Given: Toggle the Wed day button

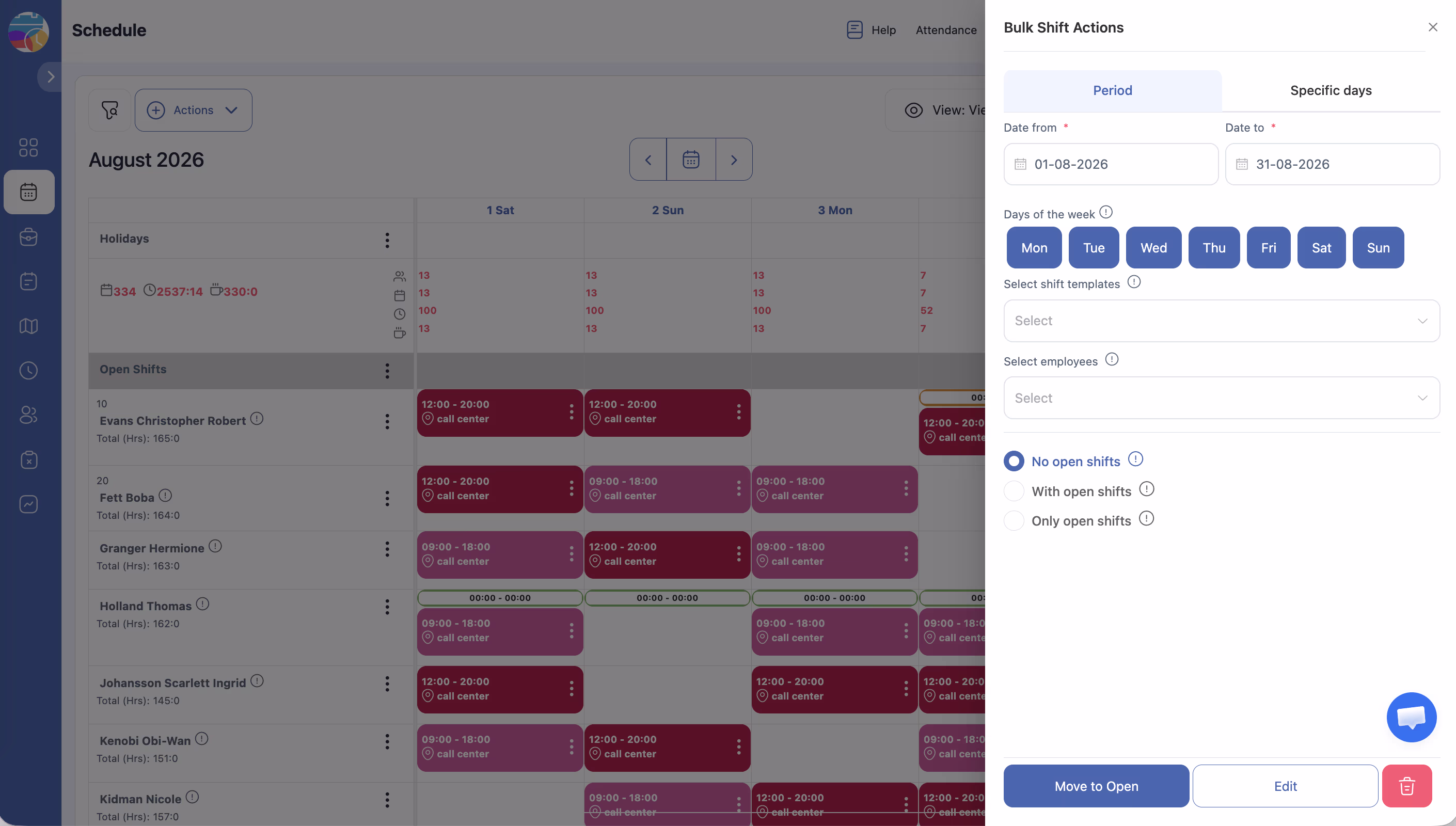Looking at the screenshot, I should [x=1153, y=247].
